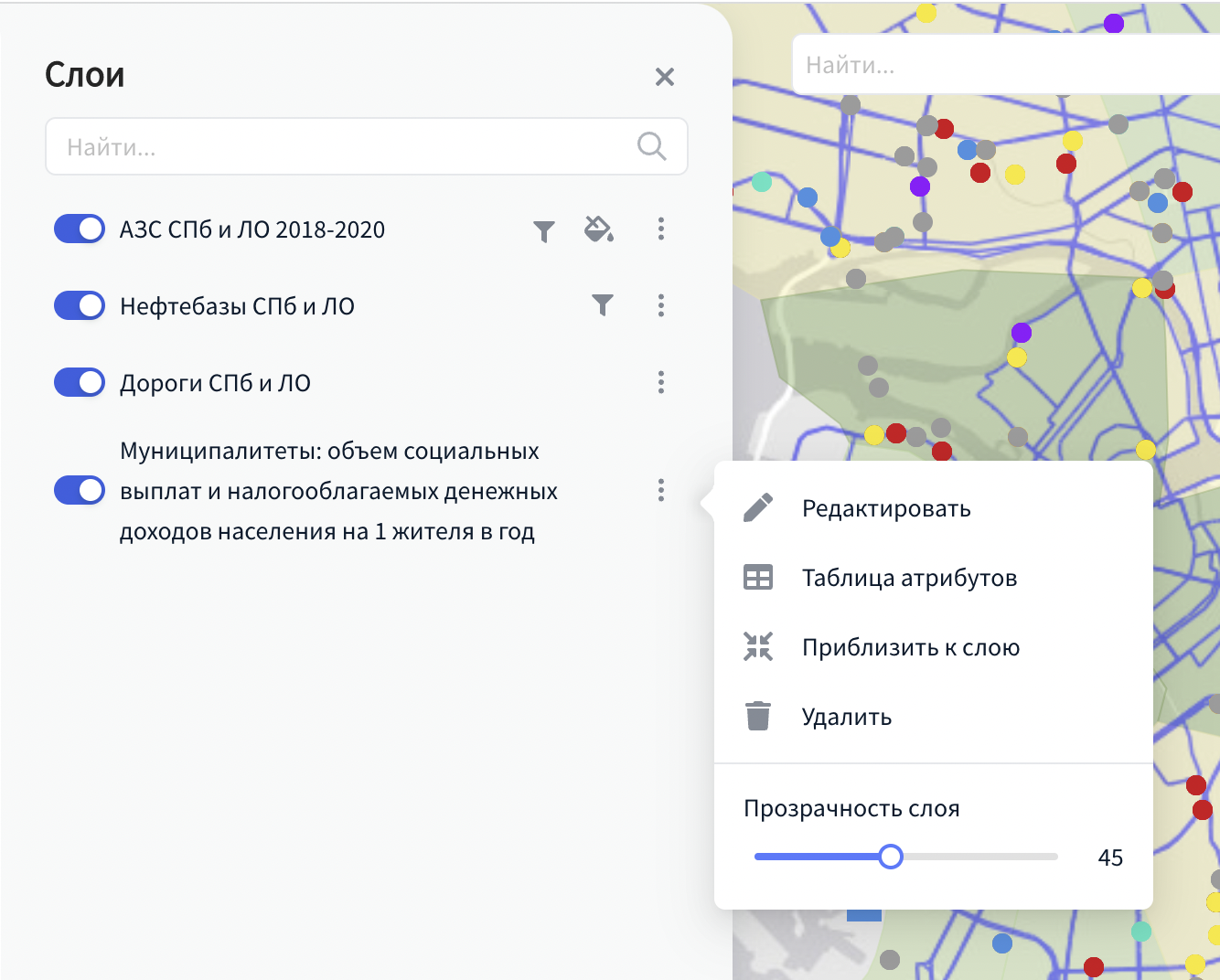
Task: Choose Приблизить к слою menu item
Action: point(910,647)
